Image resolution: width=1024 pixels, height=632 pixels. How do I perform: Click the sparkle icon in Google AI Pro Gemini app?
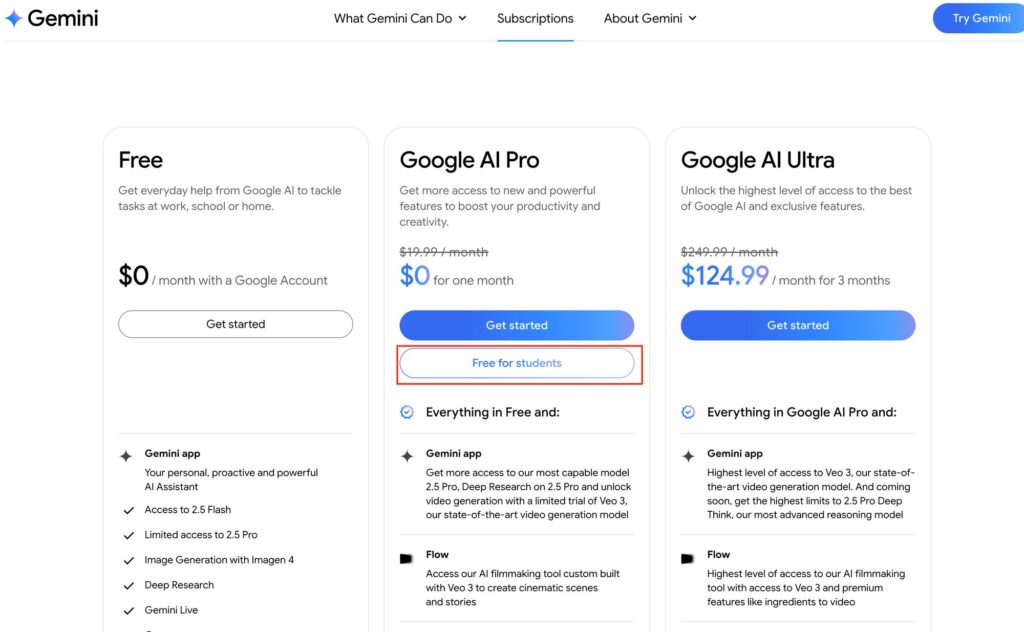tap(407, 455)
